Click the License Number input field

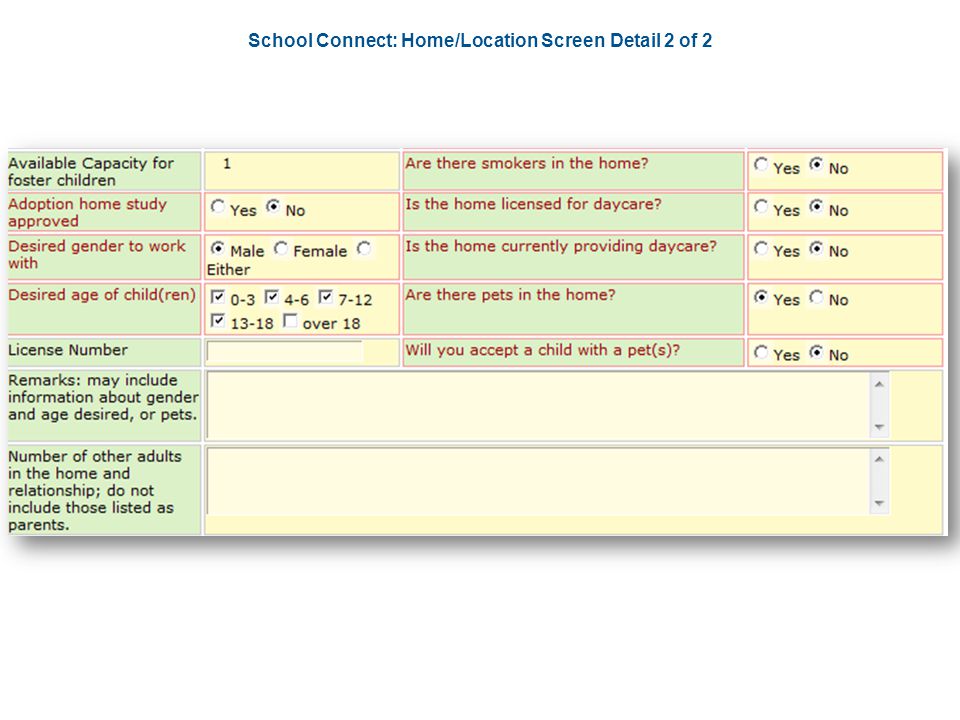[285, 352]
